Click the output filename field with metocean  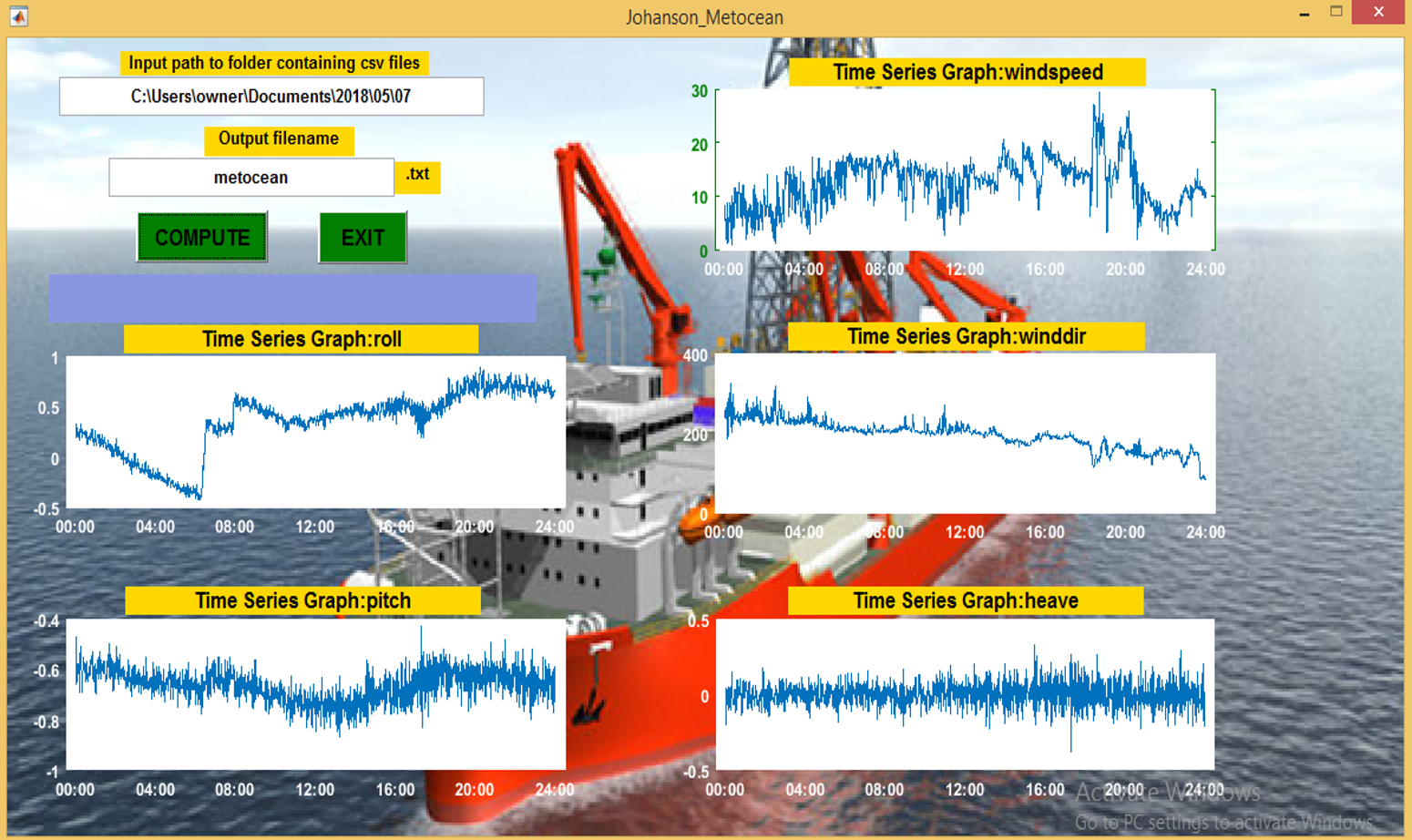[251, 178]
